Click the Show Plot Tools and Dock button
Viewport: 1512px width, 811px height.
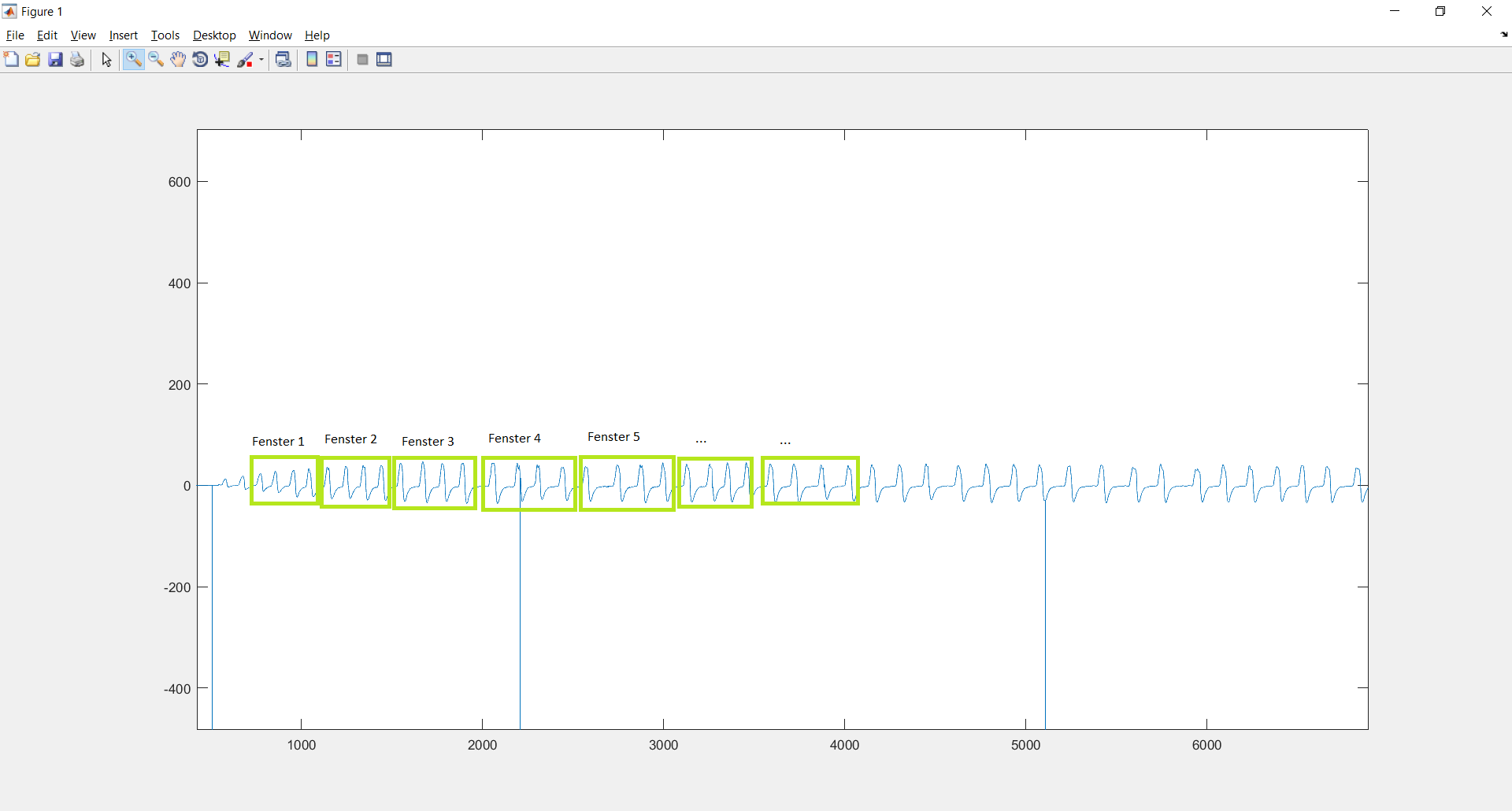pyautogui.click(x=384, y=60)
